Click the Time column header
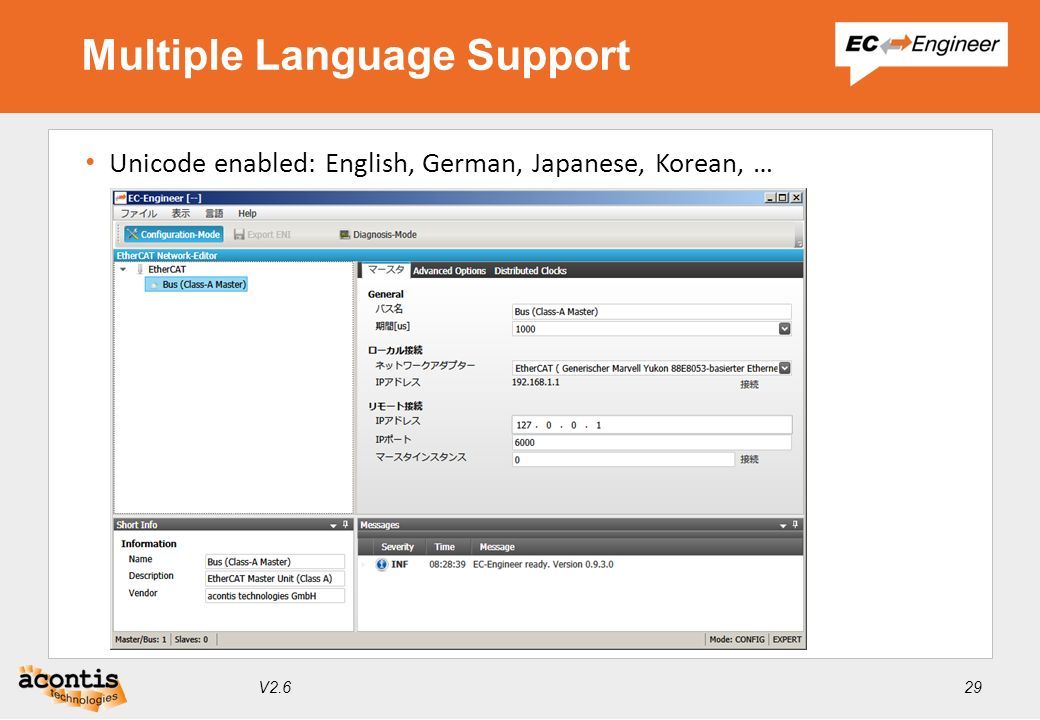This screenshot has width=1040, height=720. [x=444, y=547]
